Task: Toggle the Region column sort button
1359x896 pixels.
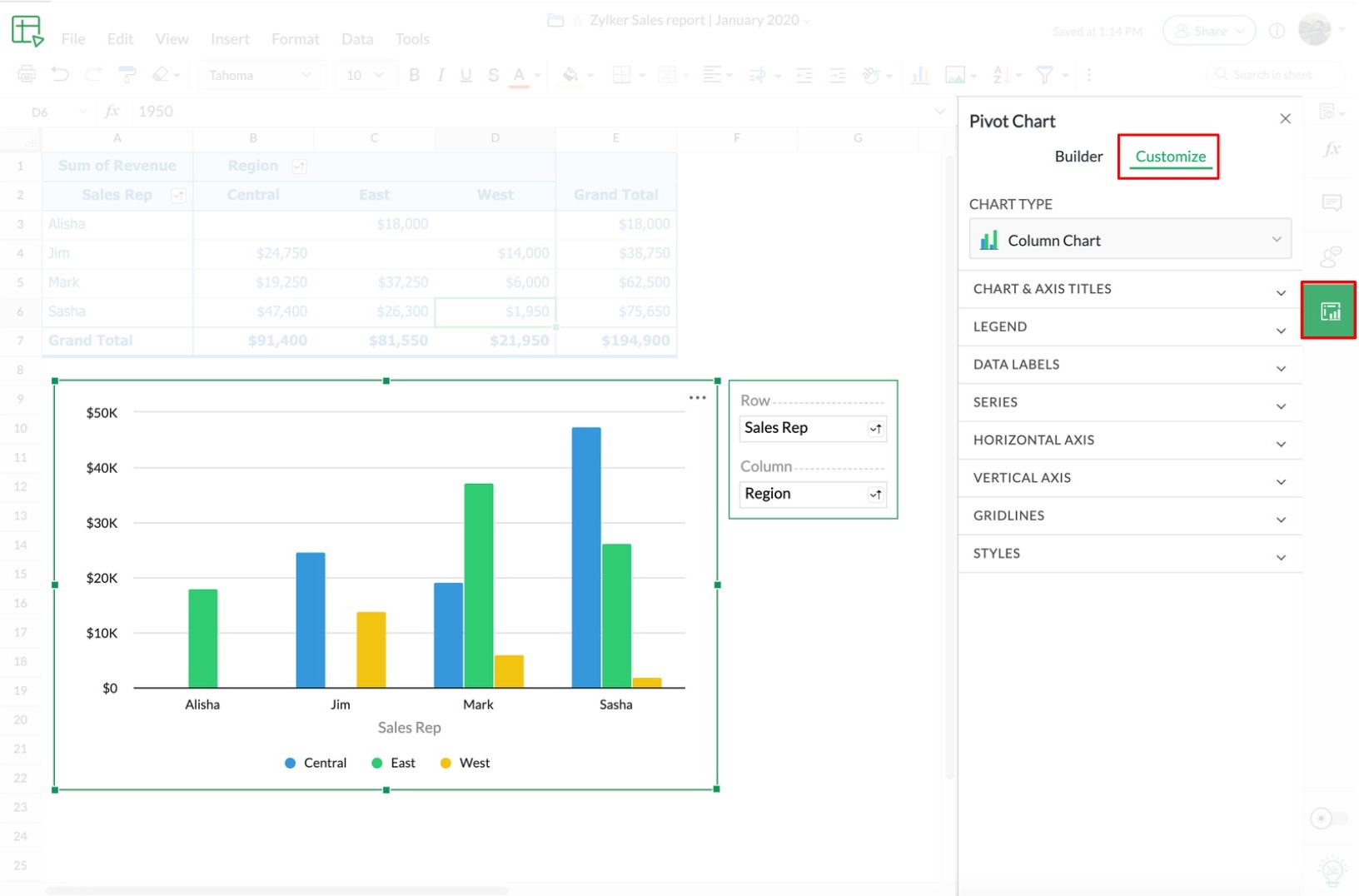Action: [875, 495]
